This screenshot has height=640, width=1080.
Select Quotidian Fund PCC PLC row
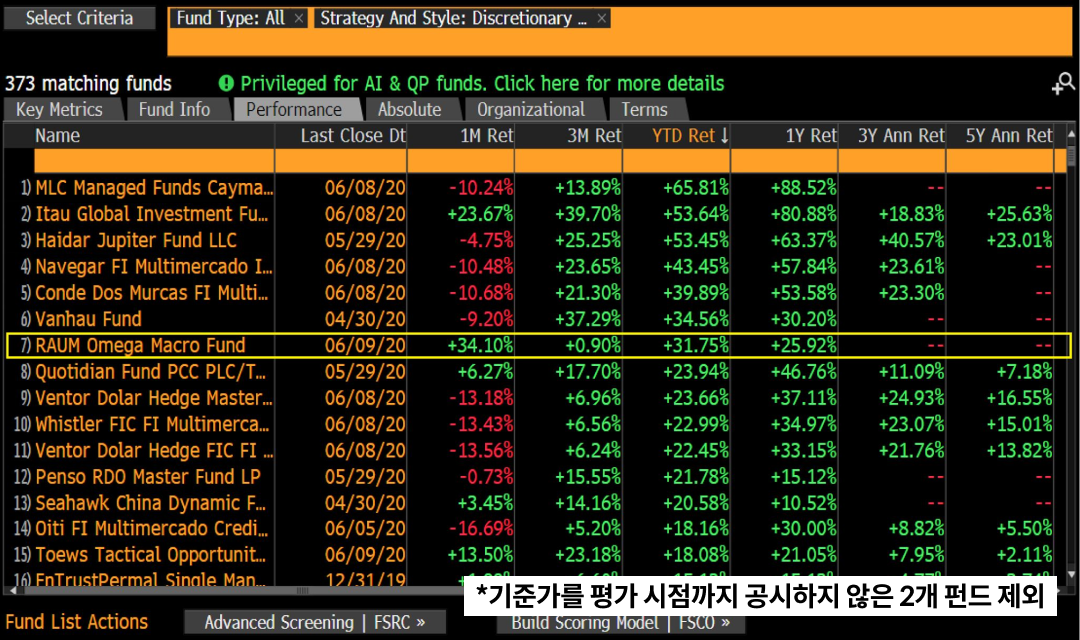[x=150, y=371]
